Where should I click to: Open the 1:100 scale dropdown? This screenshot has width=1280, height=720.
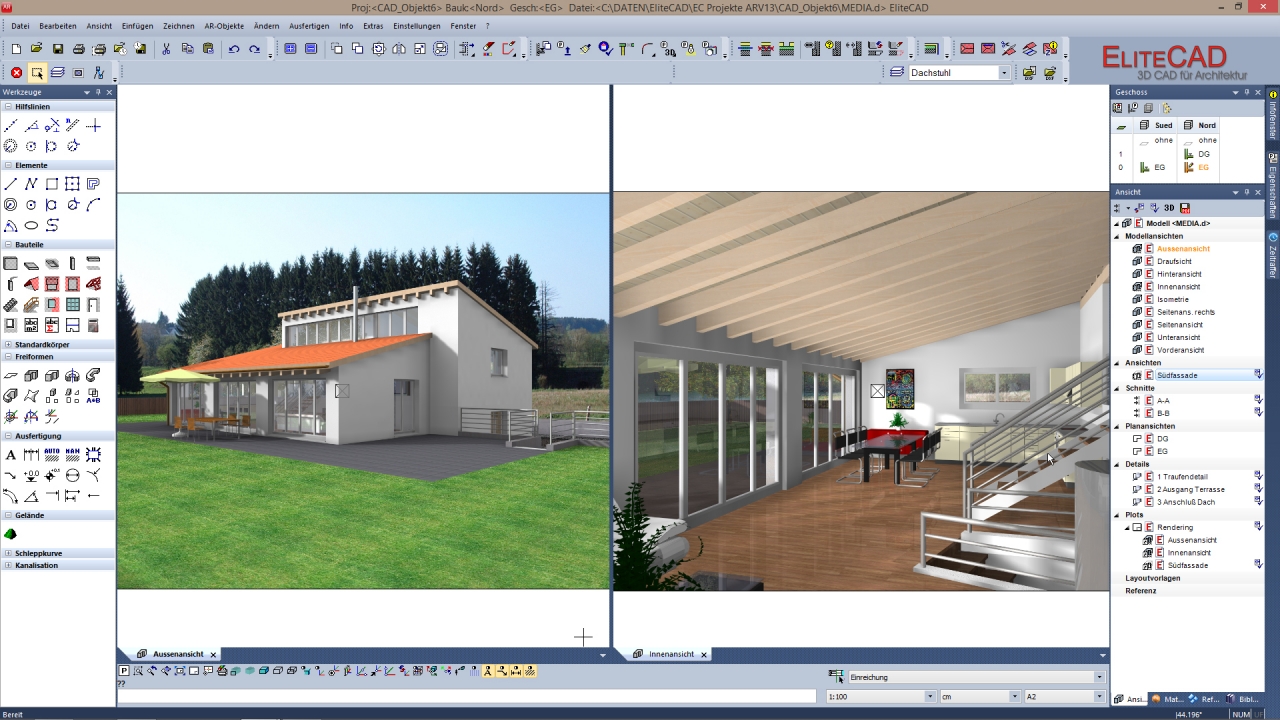click(929, 696)
